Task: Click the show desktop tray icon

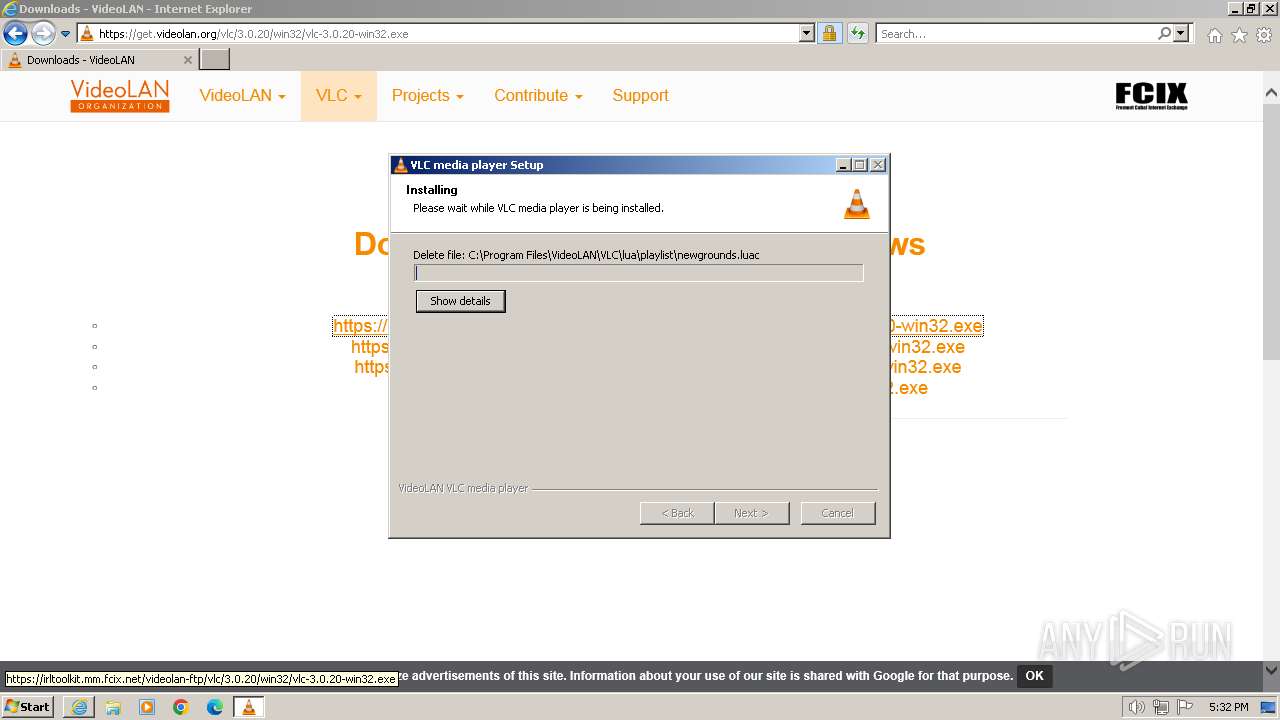Action: (x=1268, y=707)
